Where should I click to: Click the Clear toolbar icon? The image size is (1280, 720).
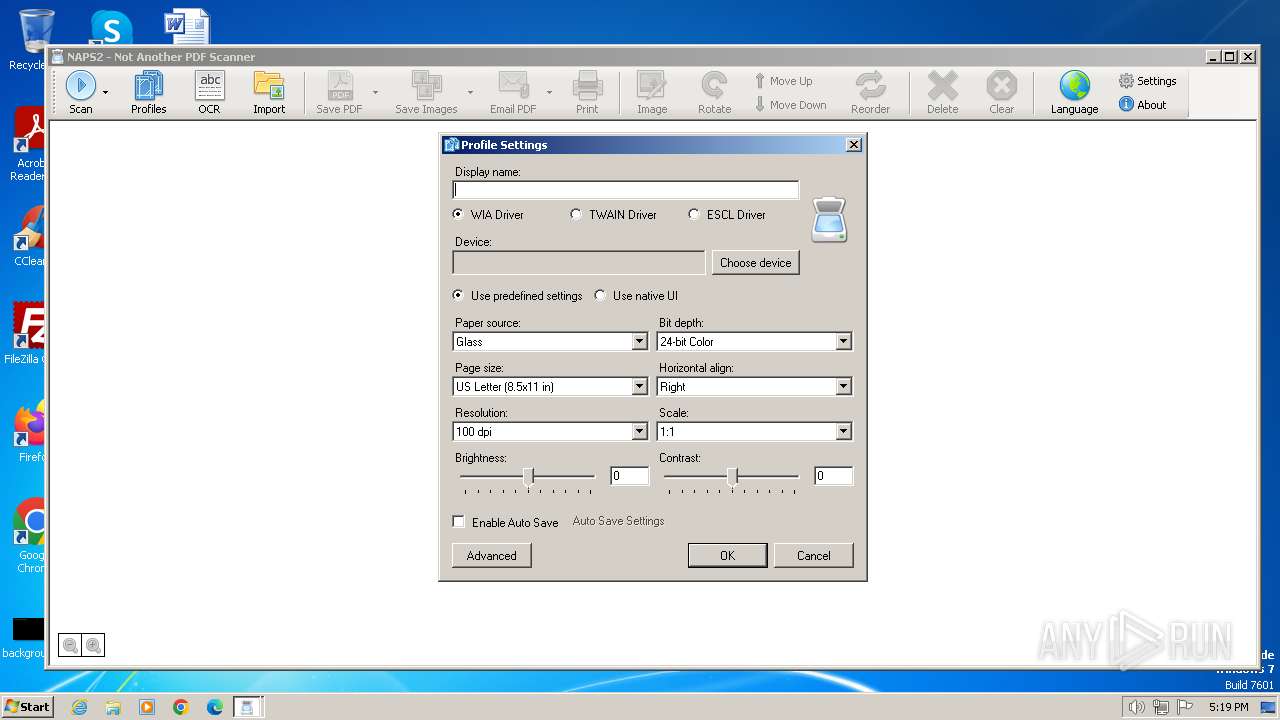click(x=1001, y=93)
